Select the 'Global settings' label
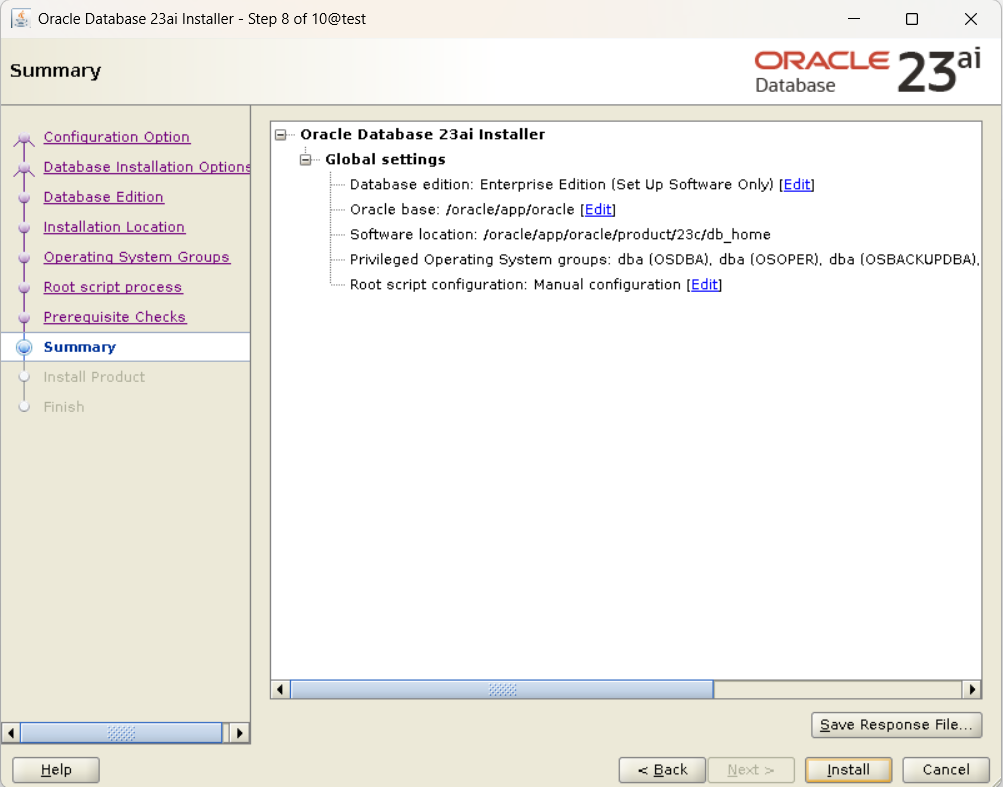 (x=385, y=159)
